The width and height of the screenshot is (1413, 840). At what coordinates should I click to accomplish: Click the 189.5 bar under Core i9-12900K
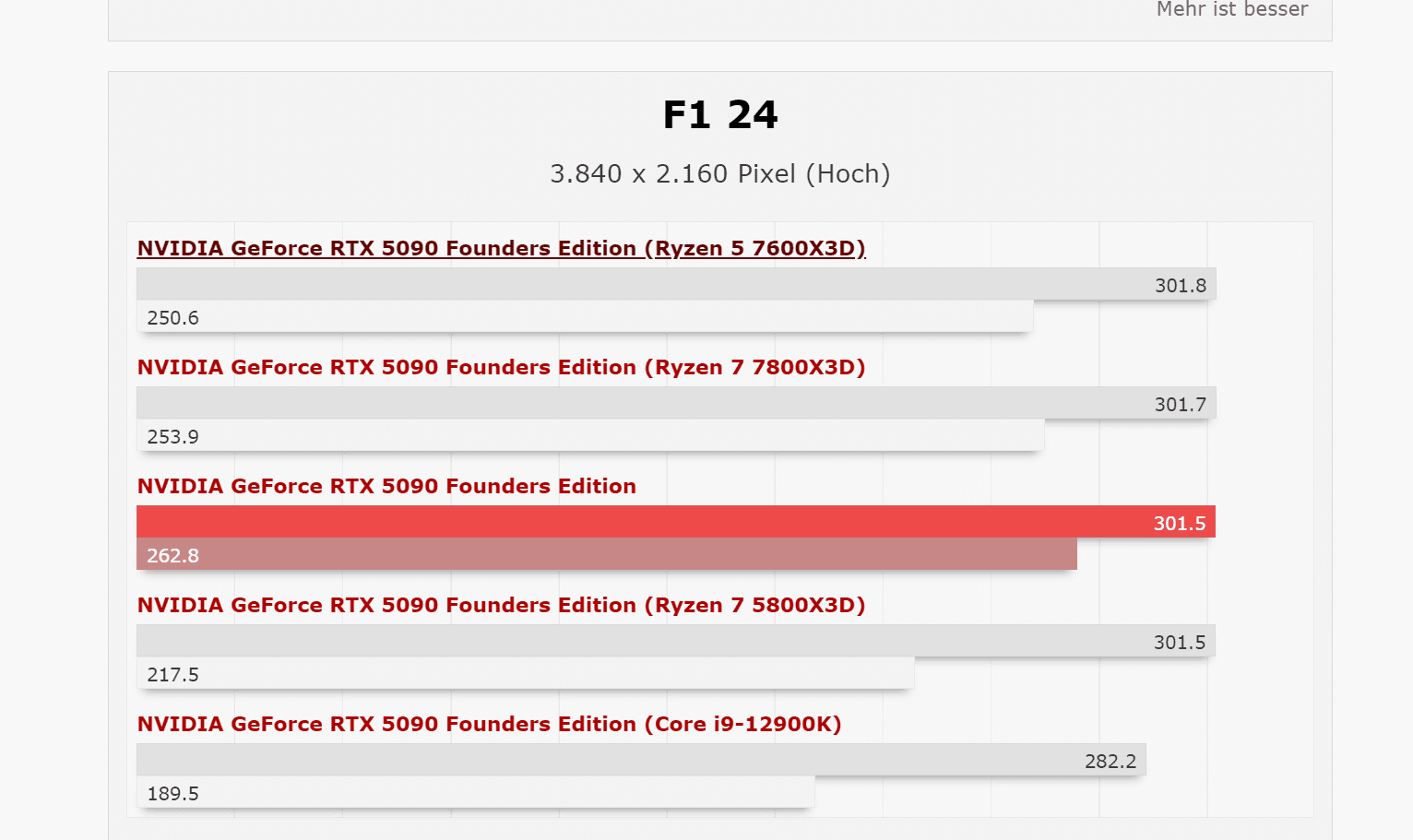tap(475, 792)
